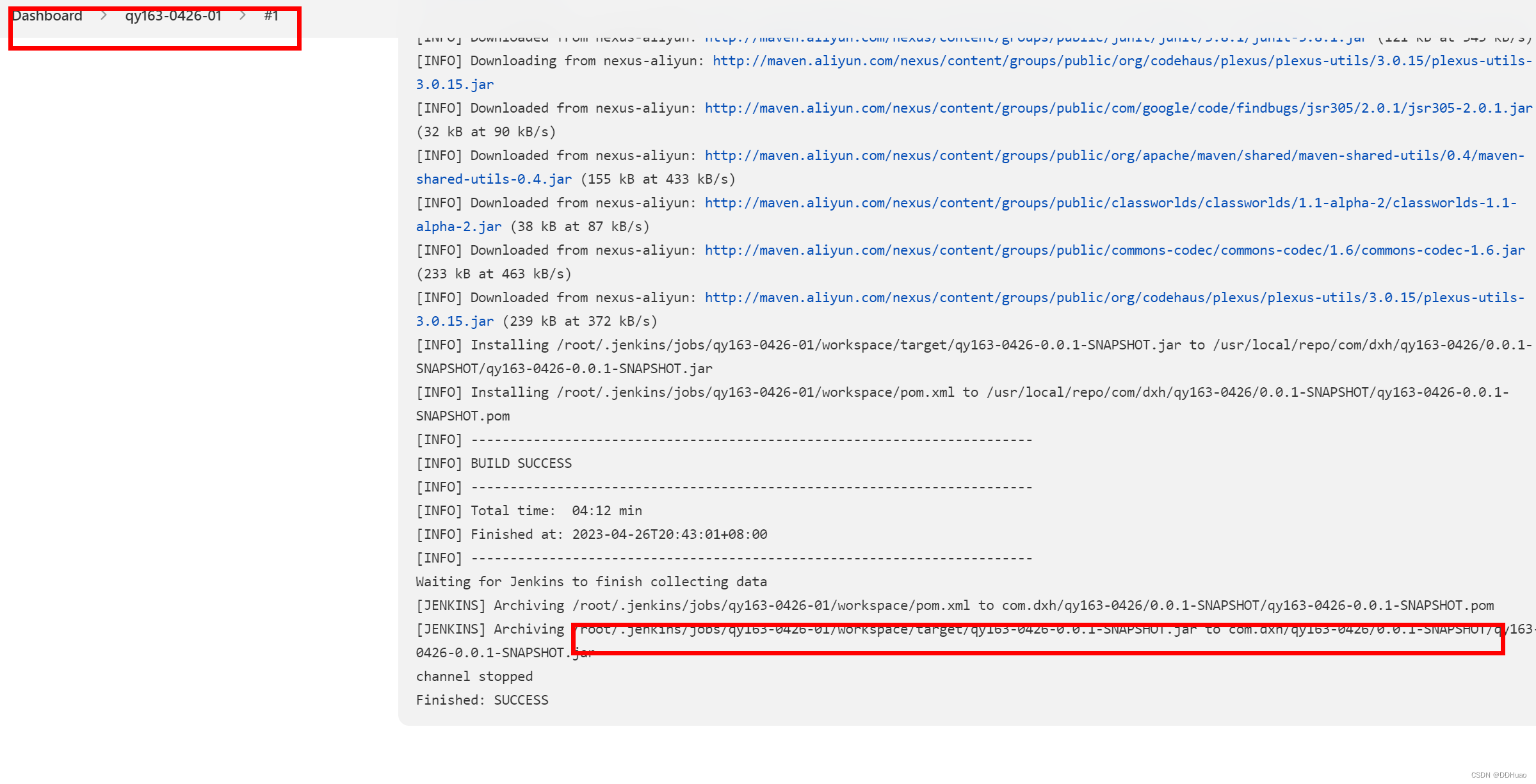Open plexus-utils link with 239 kB size
The width and height of the screenshot is (1536, 784).
tap(1114, 298)
